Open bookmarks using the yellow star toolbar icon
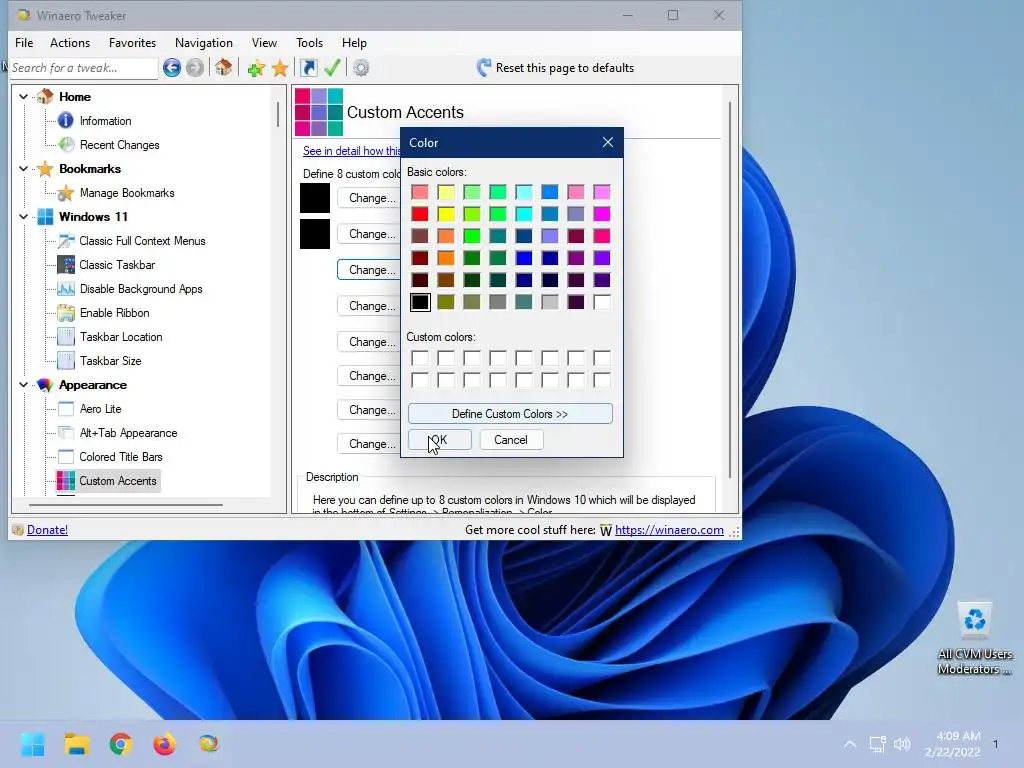This screenshot has height=768, width=1024. pyautogui.click(x=280, y=68)
